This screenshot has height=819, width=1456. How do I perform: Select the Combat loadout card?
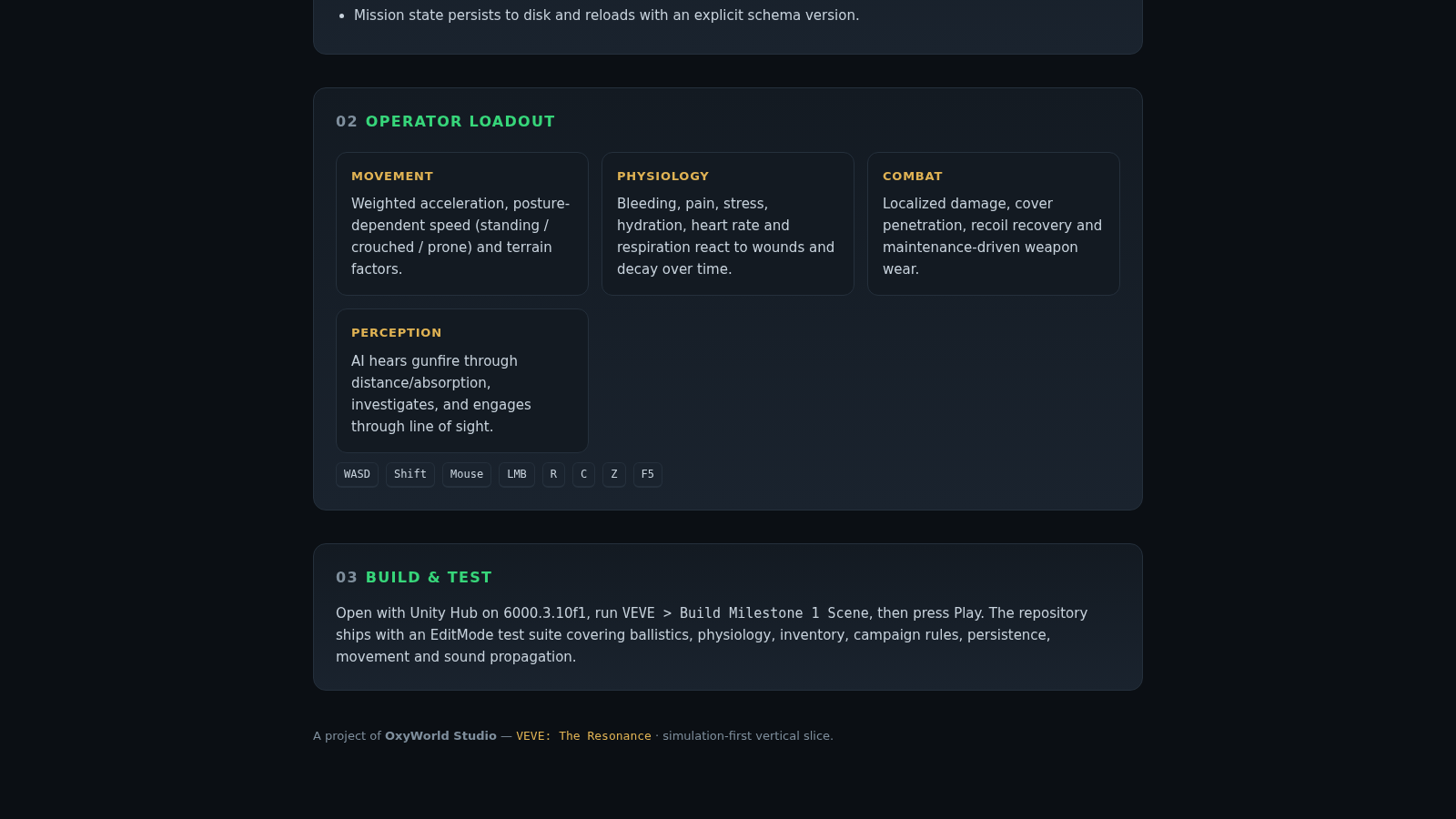pos(994,224)
